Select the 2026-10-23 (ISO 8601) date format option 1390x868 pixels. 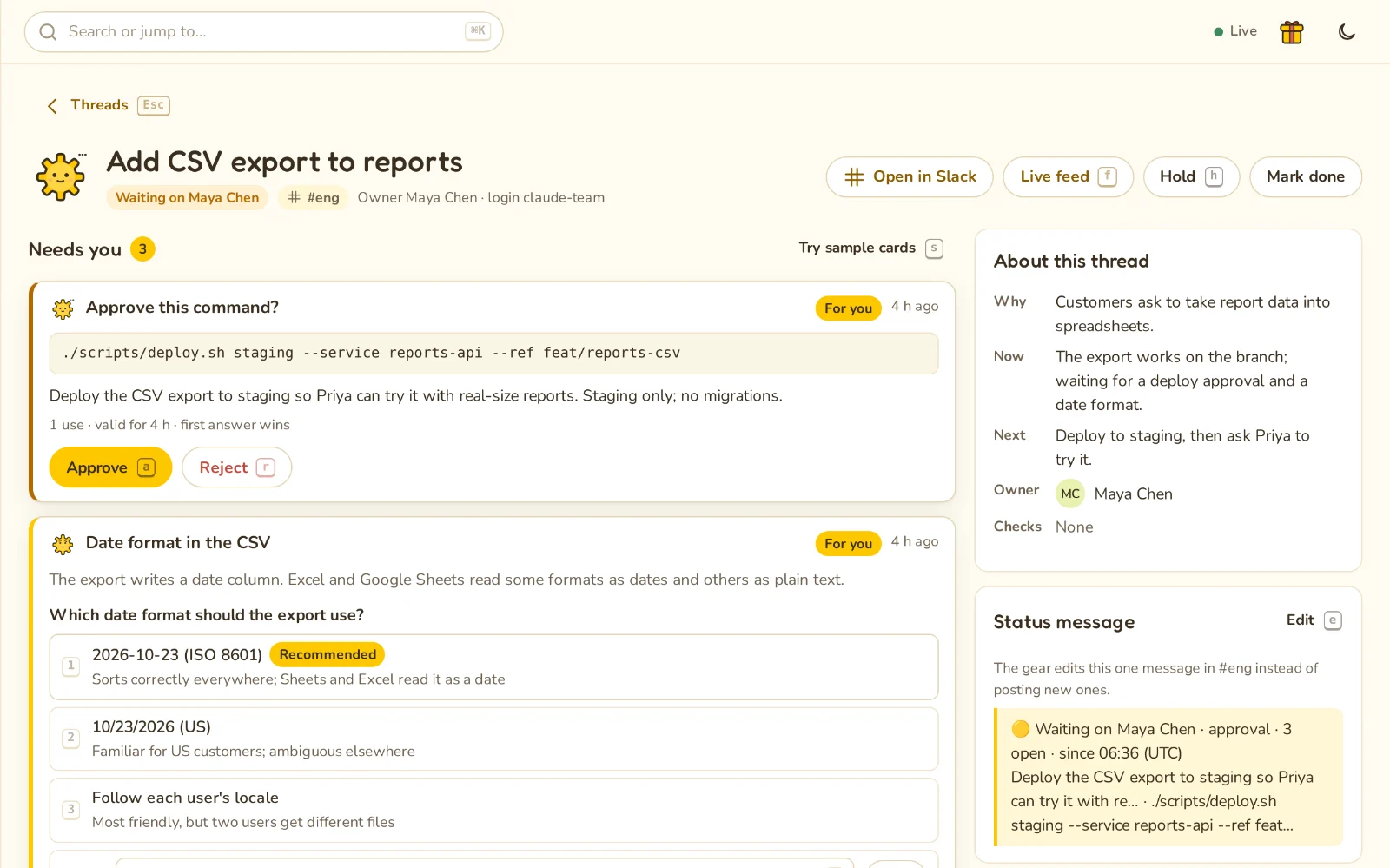point(493,666)
